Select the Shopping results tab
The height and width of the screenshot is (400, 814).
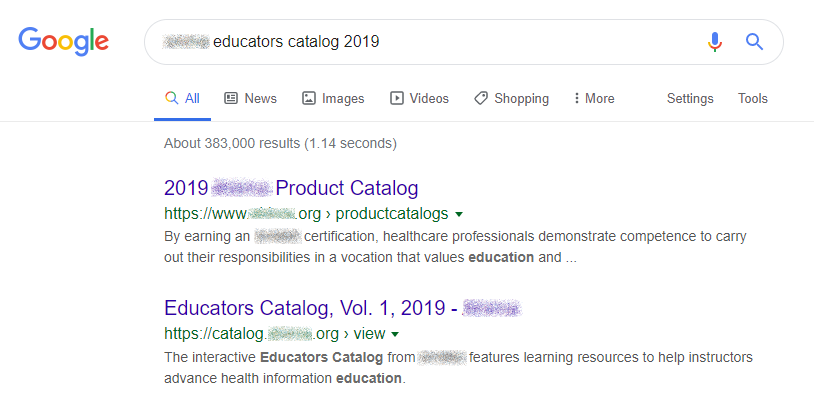(511, 98)
